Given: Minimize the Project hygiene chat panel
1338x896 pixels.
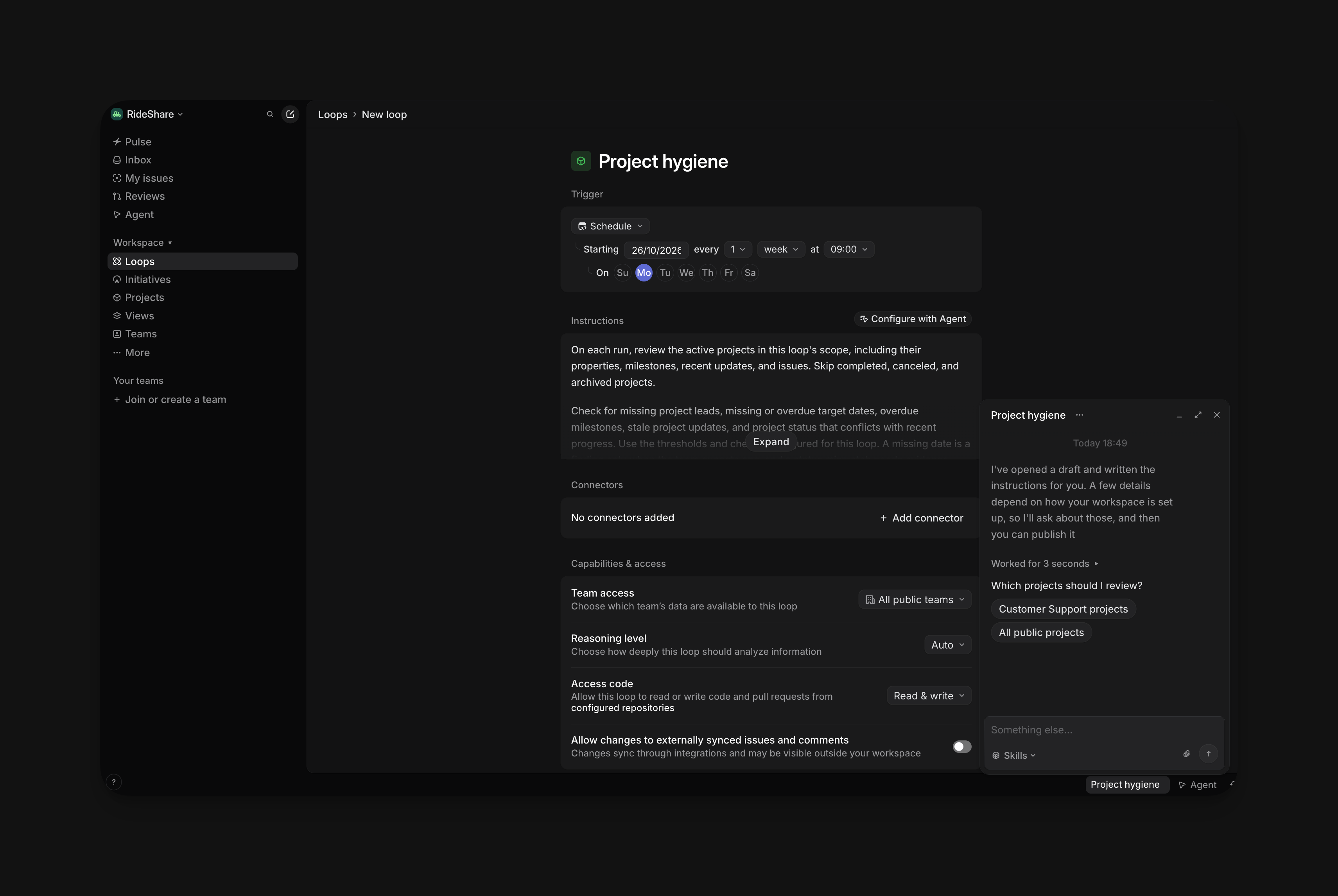Looking at the screenshot, I should (x=1179, y=416).
